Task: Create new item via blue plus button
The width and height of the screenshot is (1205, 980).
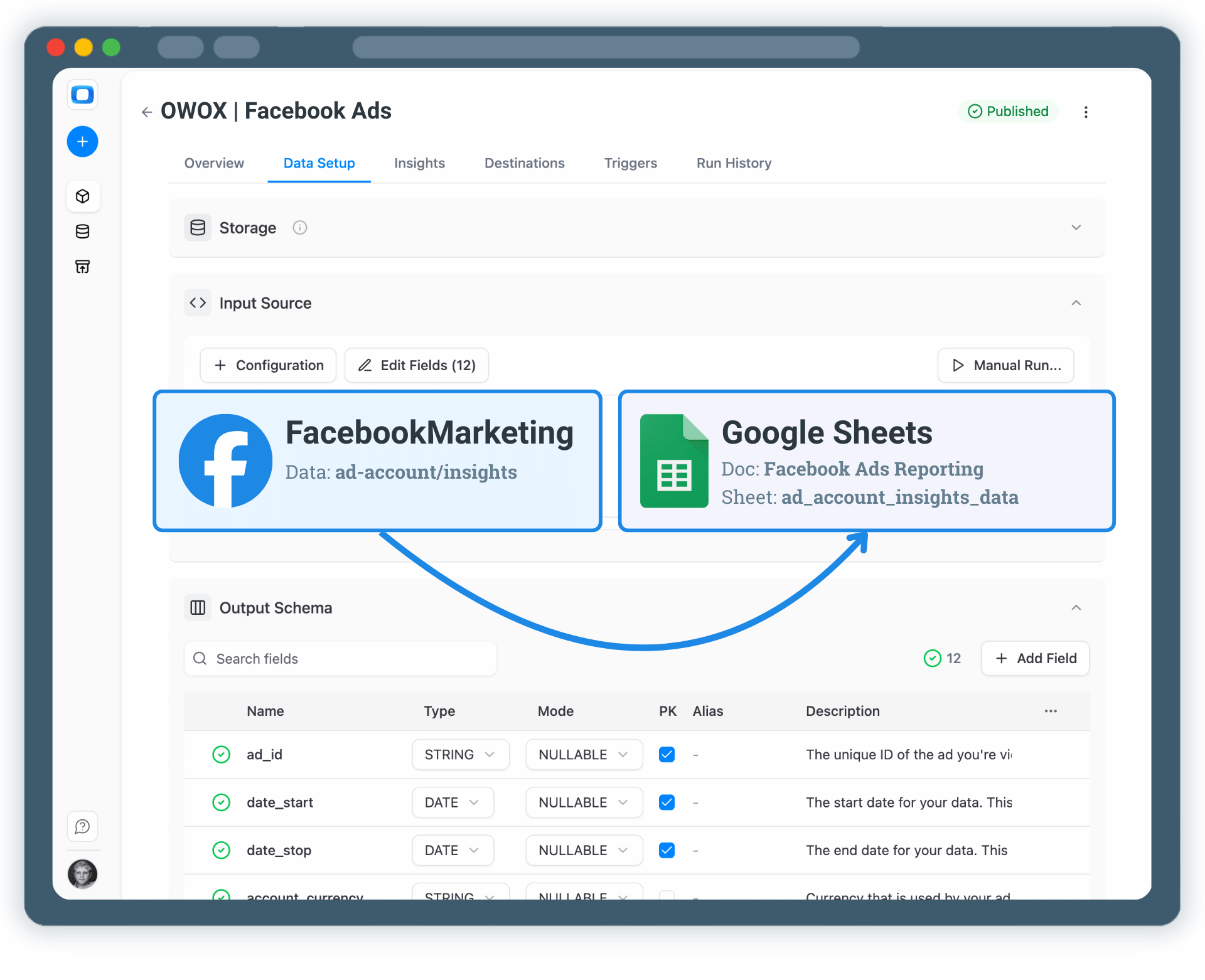Action: 82,141
